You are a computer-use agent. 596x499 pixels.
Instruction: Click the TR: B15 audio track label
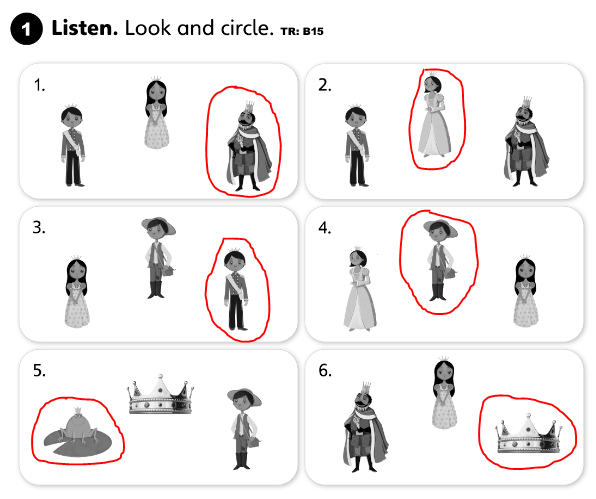pos(302,32)
